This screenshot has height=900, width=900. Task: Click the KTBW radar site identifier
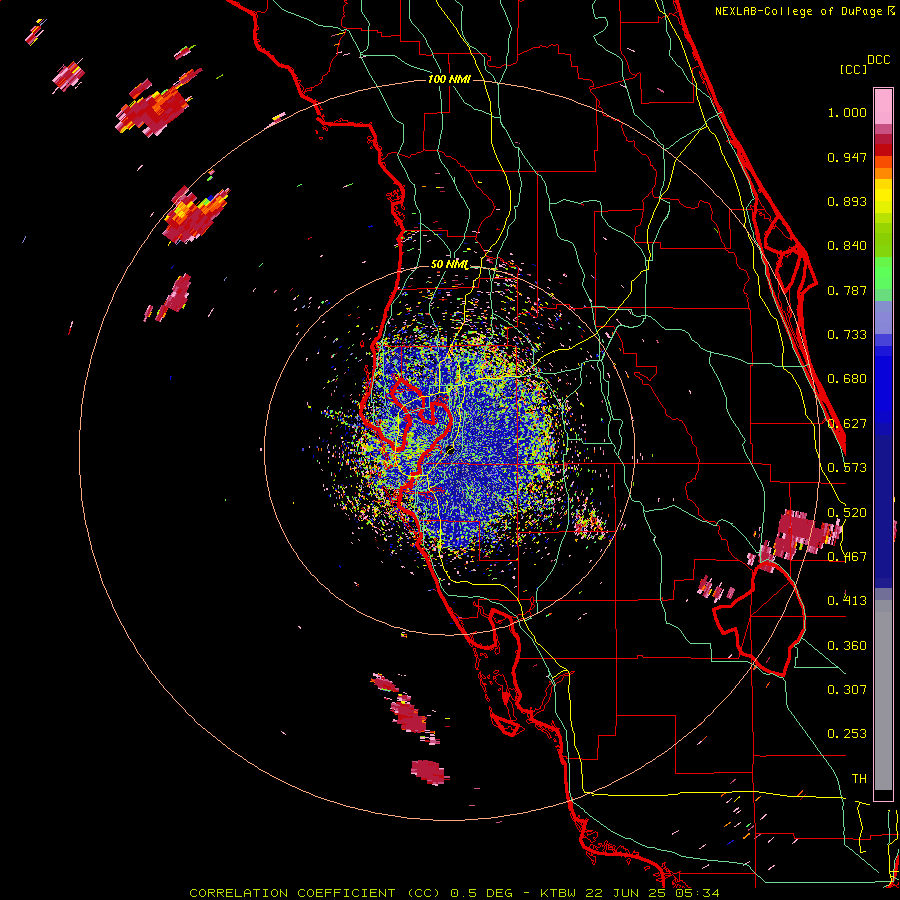(x=560, y=893)
